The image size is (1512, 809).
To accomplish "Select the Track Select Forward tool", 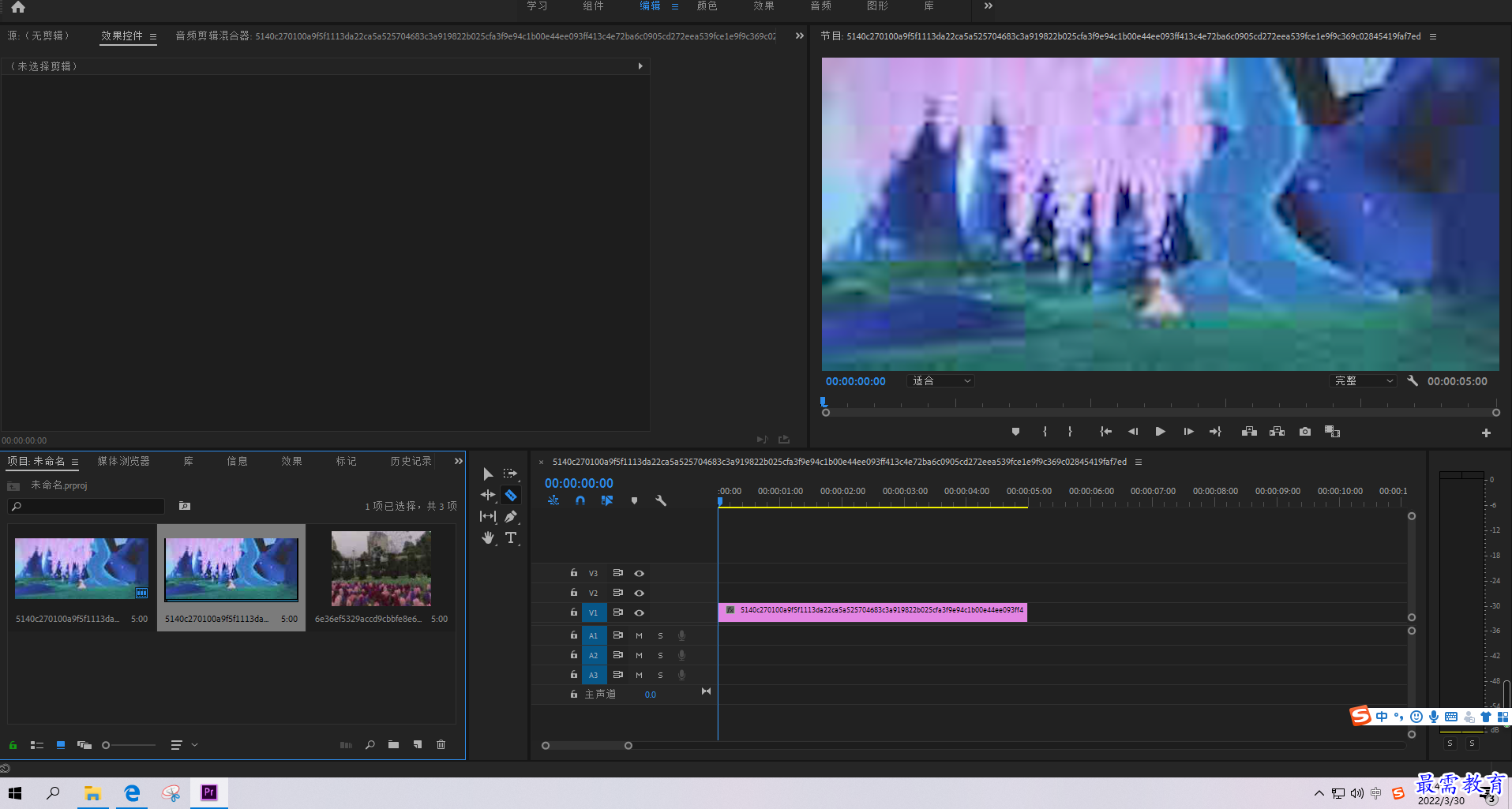I will pyautogui.click(x=511, y=474).
